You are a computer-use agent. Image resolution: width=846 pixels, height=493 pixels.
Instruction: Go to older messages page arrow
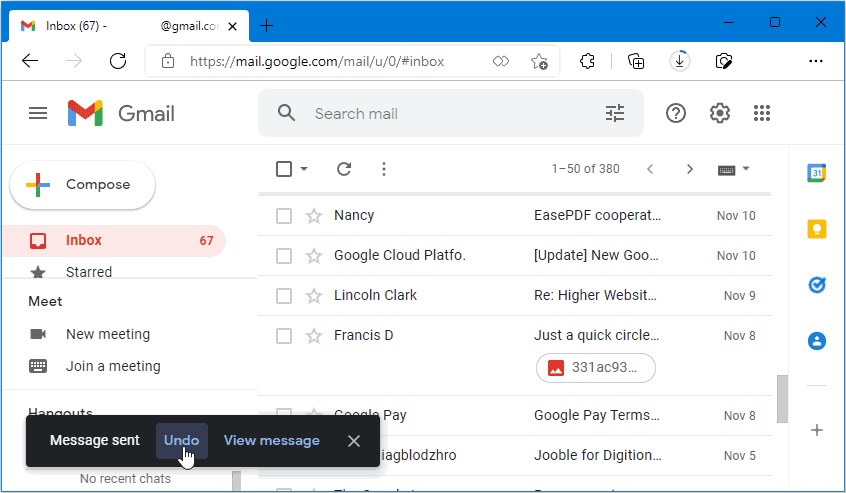(x=690, y=169)
